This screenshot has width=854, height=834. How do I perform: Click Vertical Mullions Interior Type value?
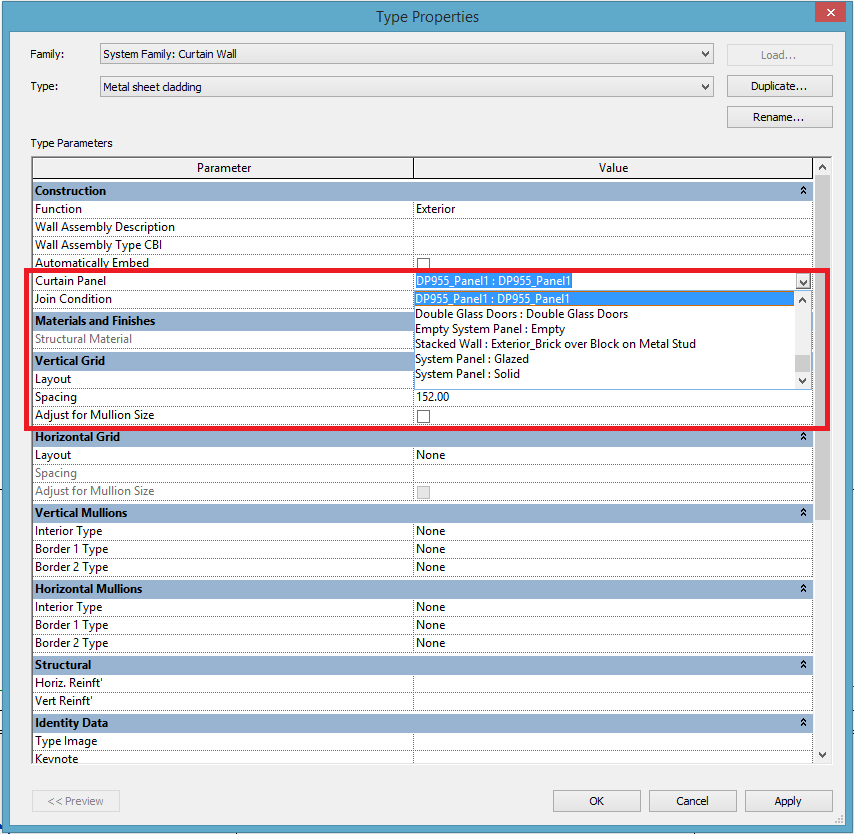(x=613, y=531)
